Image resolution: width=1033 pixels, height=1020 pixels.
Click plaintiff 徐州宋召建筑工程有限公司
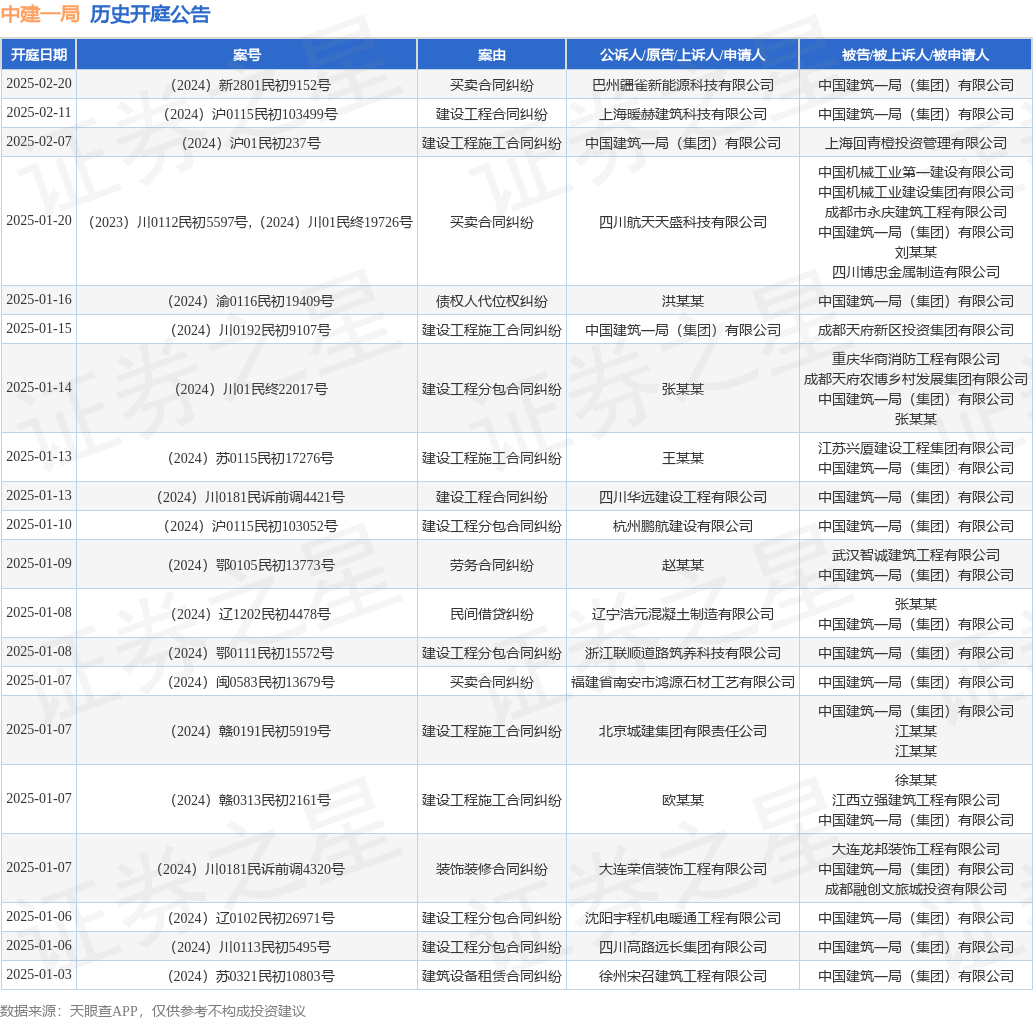tap(683, 975)
